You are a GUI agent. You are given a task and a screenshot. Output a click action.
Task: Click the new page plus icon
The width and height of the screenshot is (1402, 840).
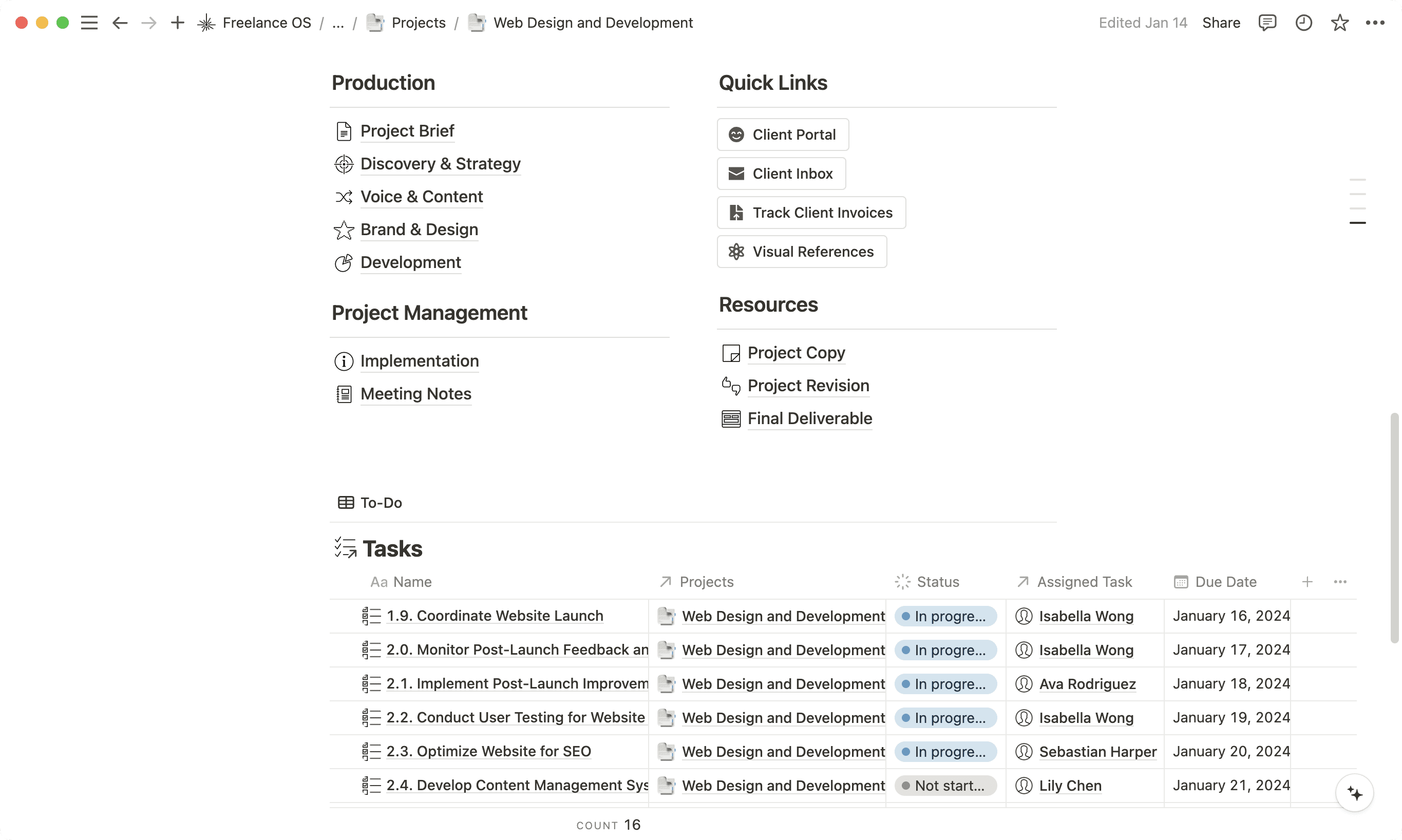click(178, 23)
